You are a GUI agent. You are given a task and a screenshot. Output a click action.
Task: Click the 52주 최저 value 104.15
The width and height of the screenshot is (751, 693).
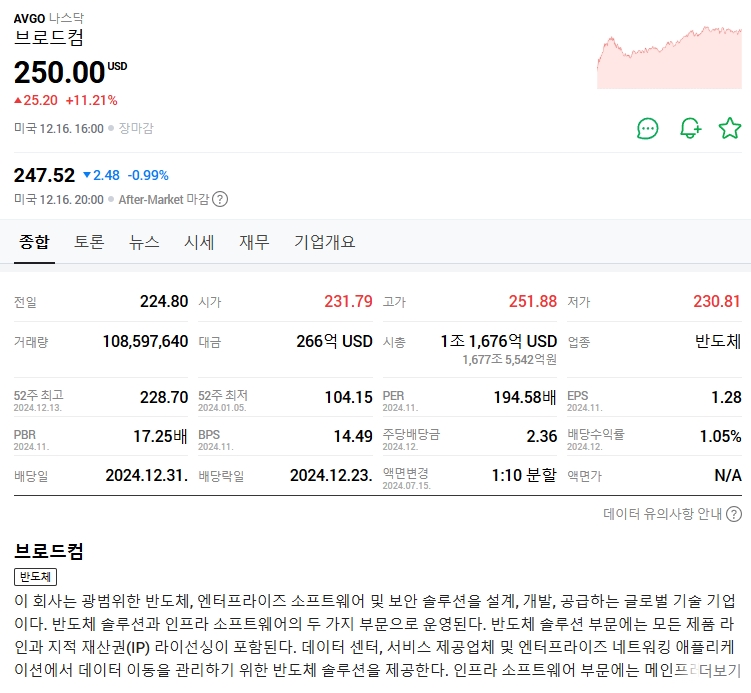tap(348, 397)
